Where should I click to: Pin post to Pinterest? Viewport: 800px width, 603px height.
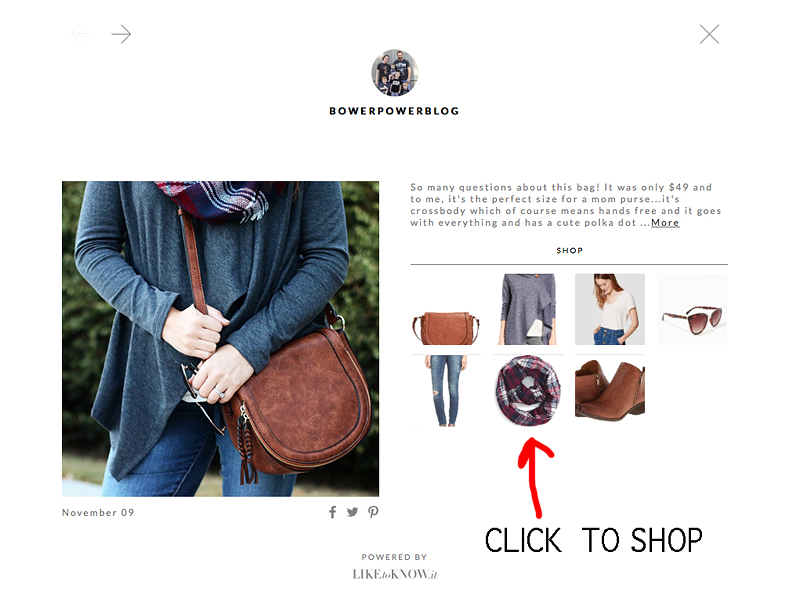[x=373, y=512]
